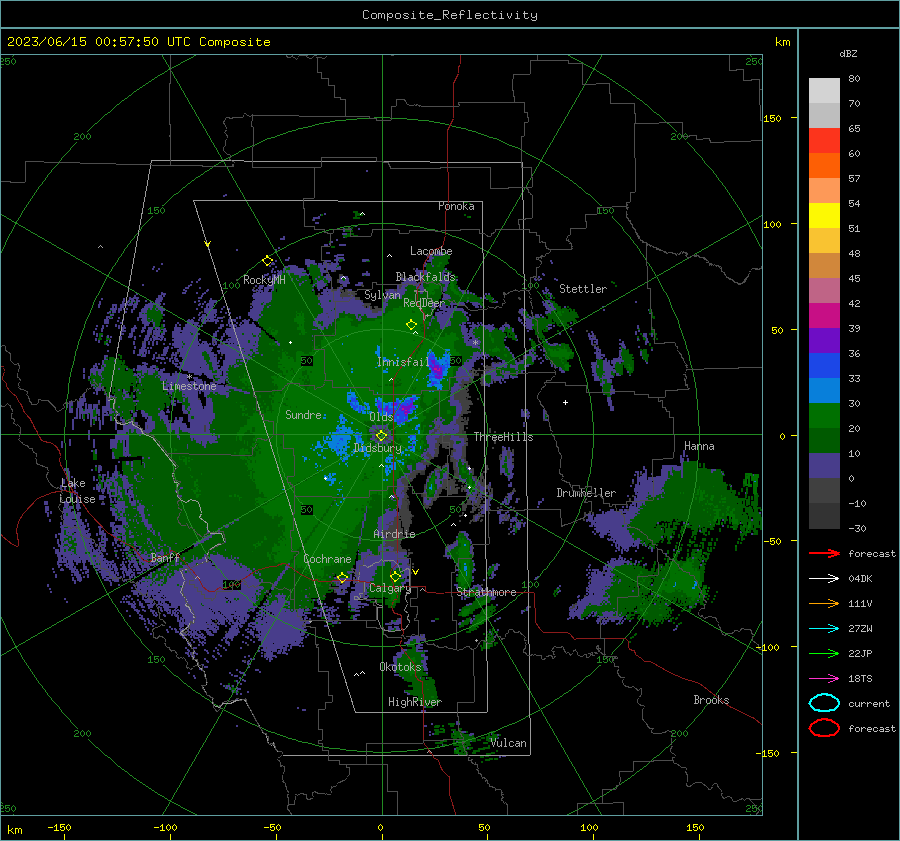The width and height of the screenshot is (900, 841).
Task: Click the green 22JP arrow icon
Action: click(824, 653)
